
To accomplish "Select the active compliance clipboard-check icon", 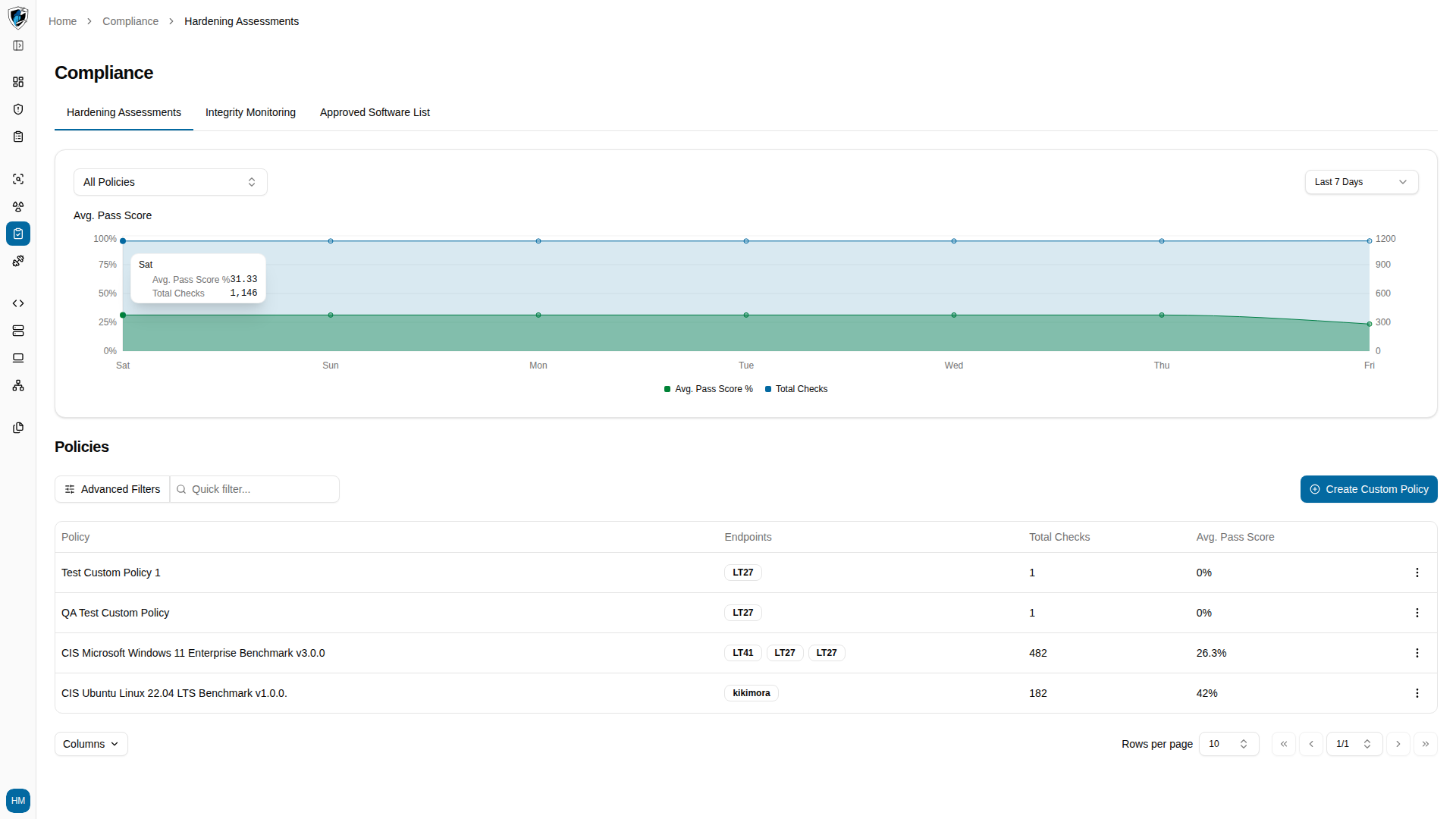I will (18, 234).
